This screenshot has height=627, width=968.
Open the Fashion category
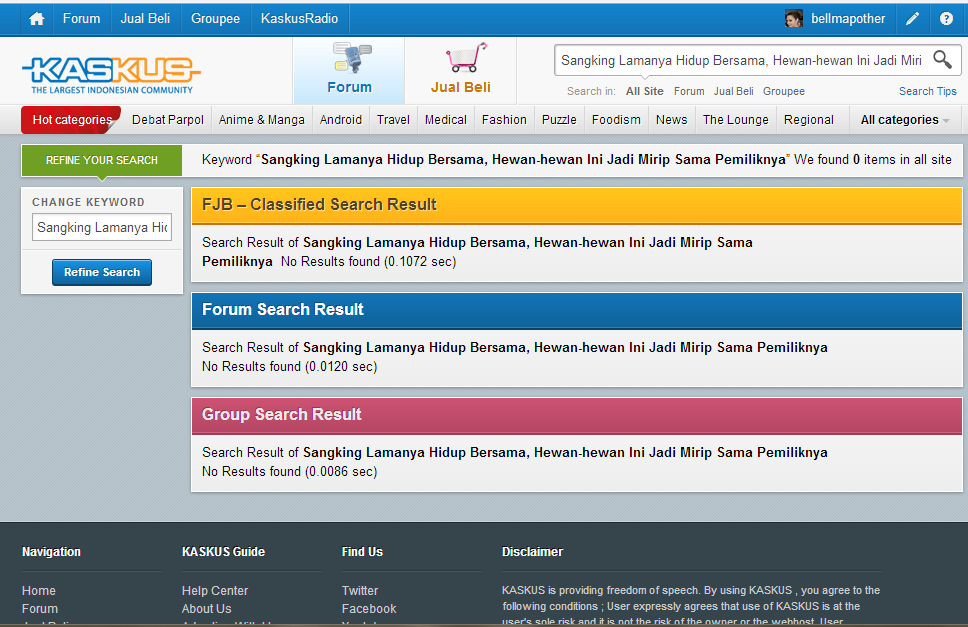[504, 120]
